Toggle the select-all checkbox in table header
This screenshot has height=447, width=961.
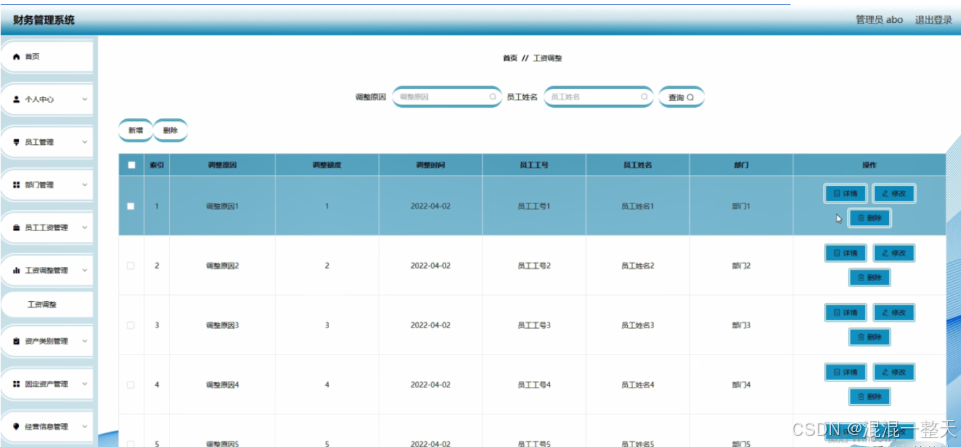pyautogui.click(x=131, y=164)
